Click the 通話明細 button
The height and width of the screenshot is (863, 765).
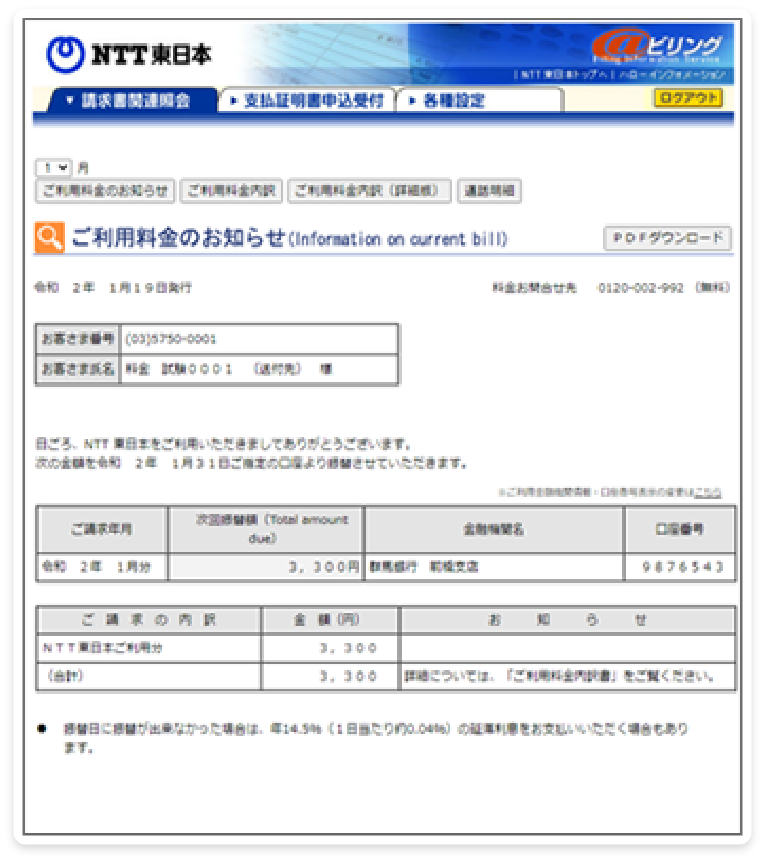pos(489,191)
